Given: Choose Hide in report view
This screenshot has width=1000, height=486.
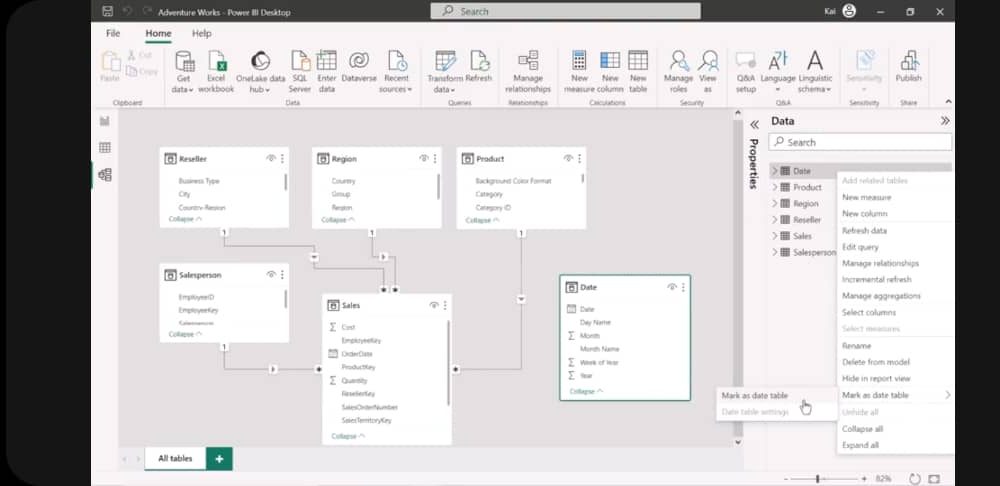Looking at the screenshot, I should coord(876,378).
